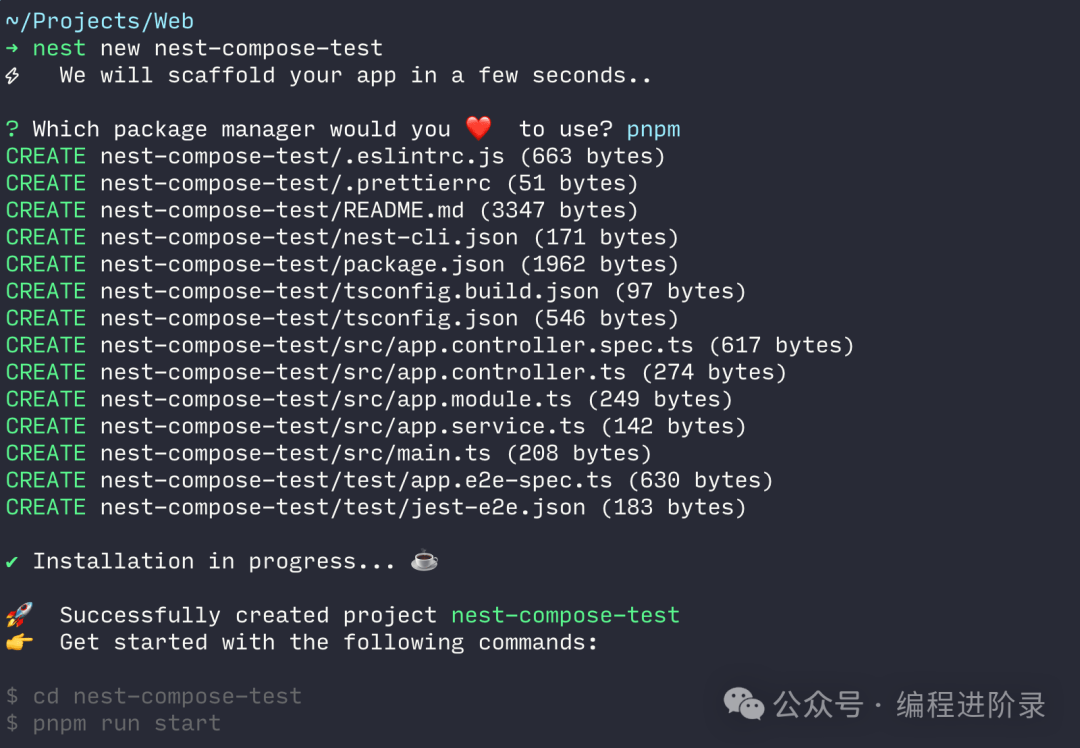Click the src/main.ts file path
This screenshot has width=1080, height=748.
tap(295, 453)
